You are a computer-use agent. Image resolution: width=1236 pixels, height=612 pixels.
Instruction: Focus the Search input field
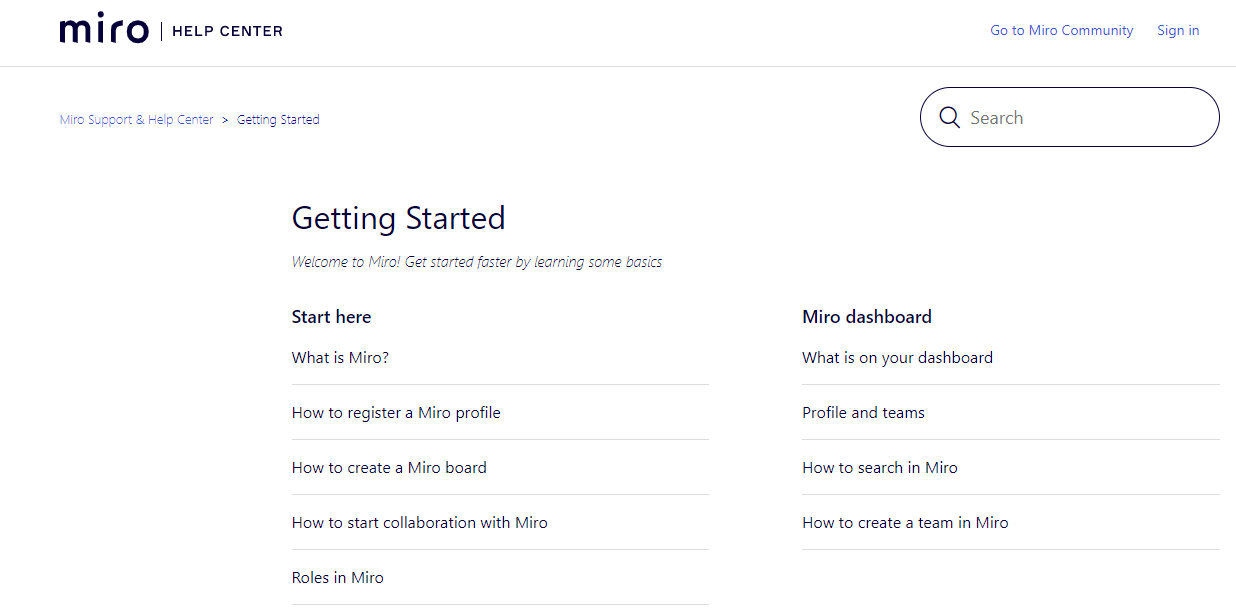point(1070,117)
